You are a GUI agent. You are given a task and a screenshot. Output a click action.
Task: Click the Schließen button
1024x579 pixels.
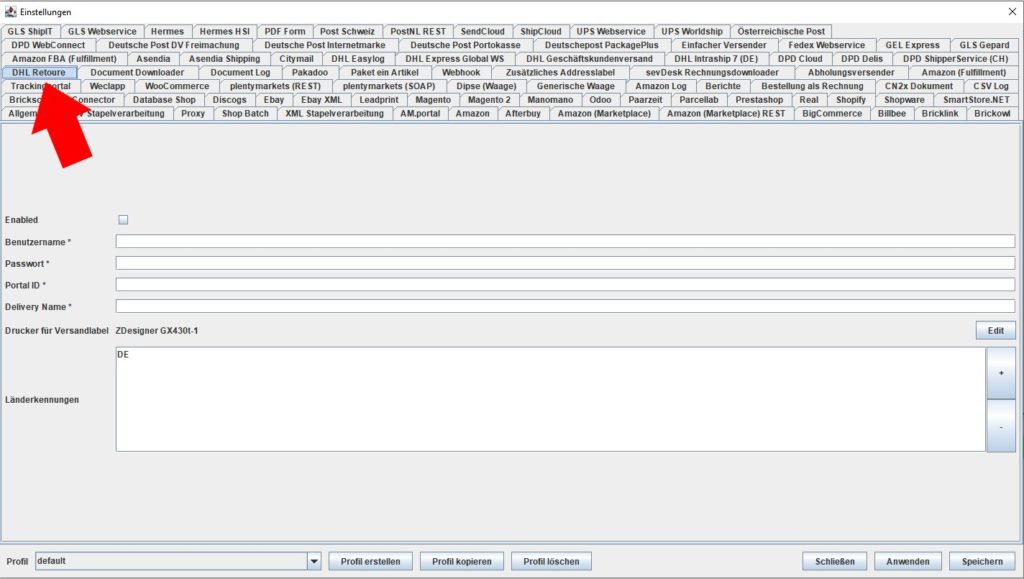pyautogui.click(x=835, y=561)
